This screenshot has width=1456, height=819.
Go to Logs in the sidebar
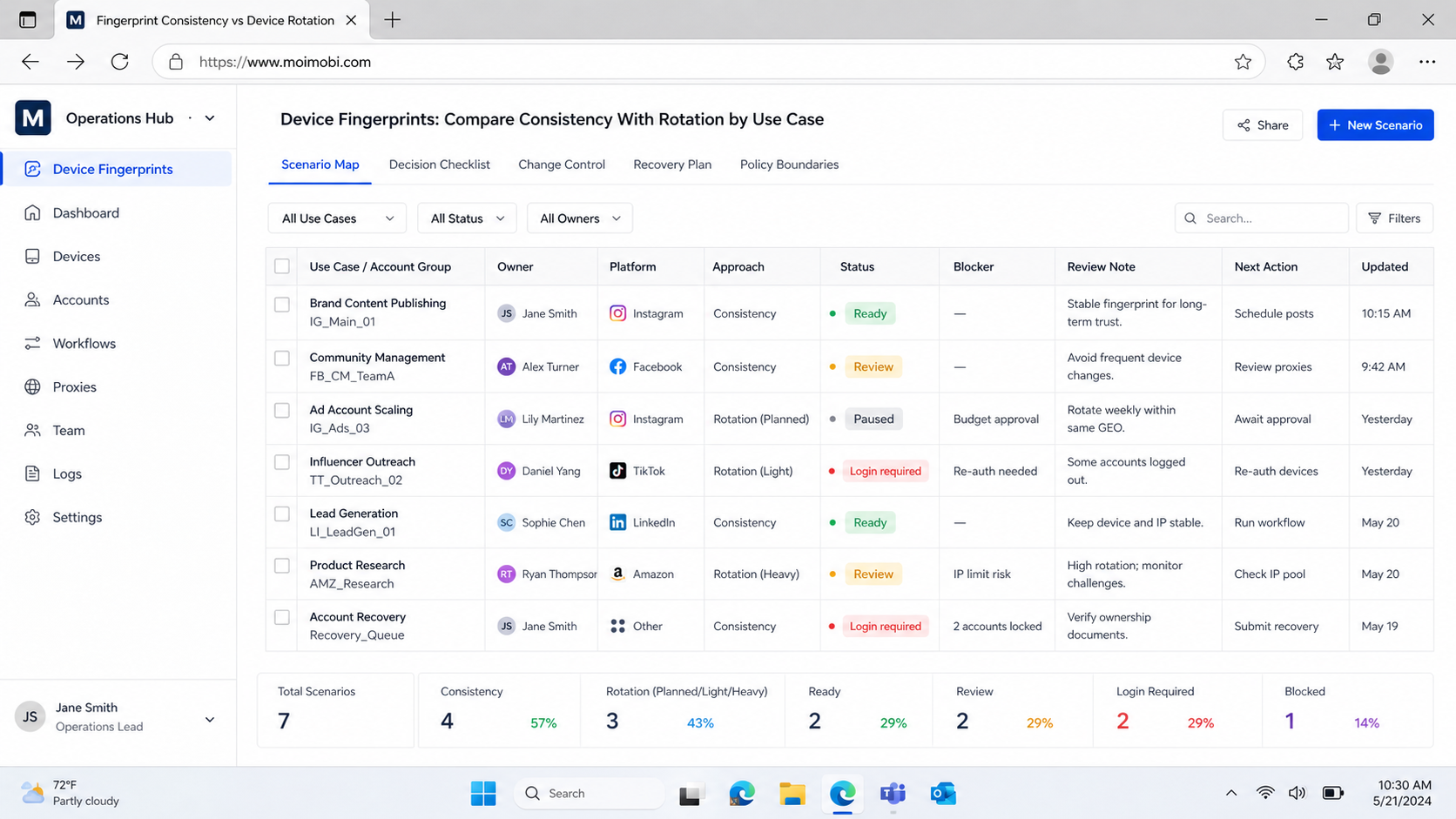click(67, 473)
